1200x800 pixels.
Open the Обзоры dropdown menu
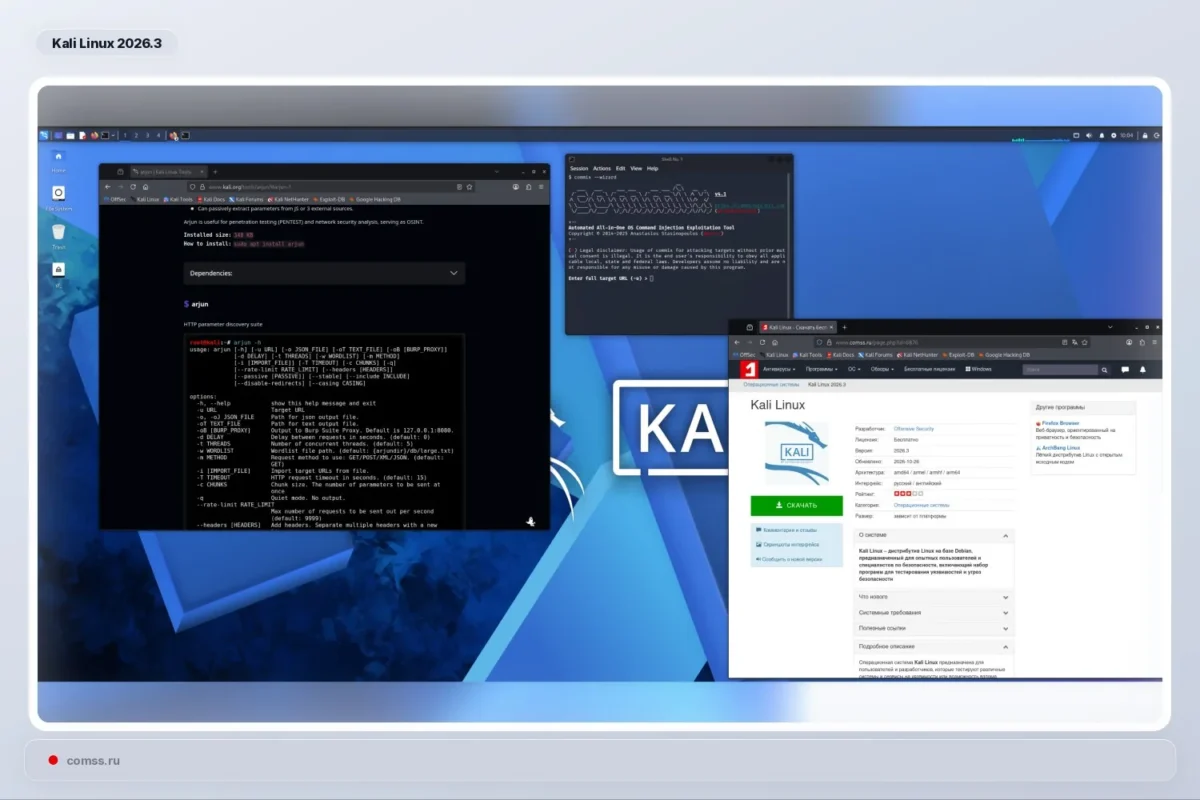click(882, 369)
